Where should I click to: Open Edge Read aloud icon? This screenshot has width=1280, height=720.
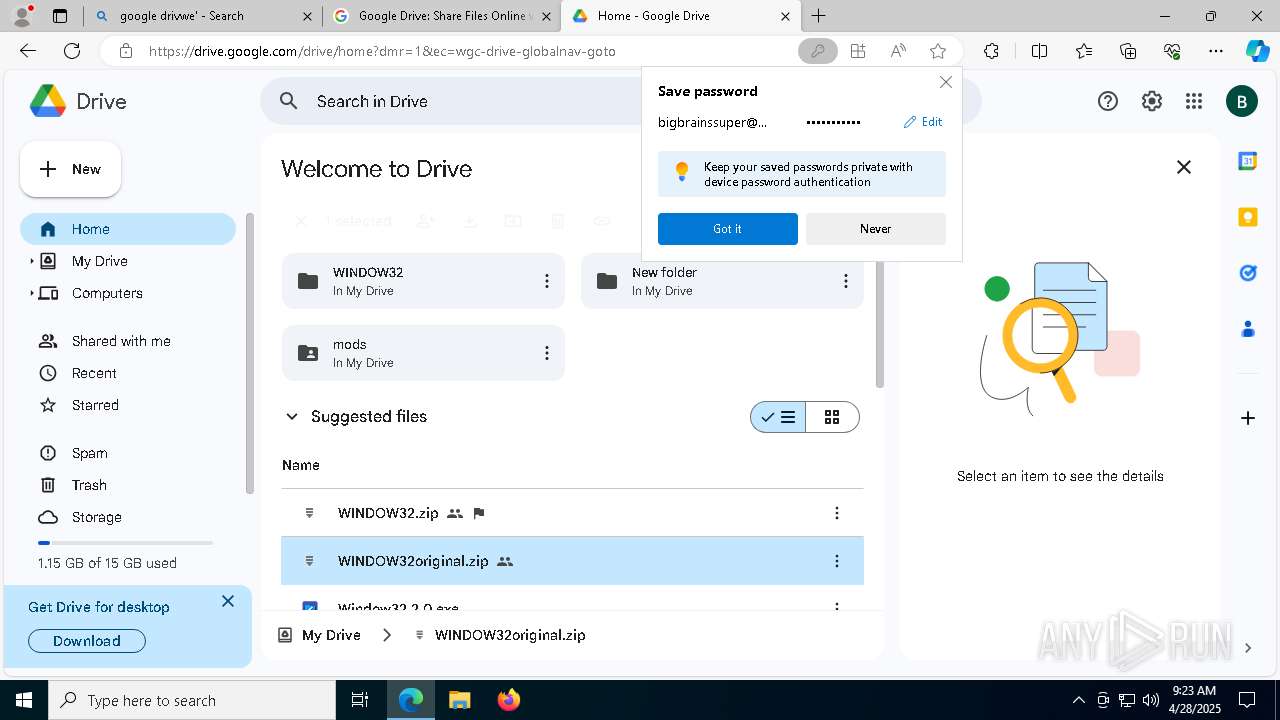click(898, 51)
